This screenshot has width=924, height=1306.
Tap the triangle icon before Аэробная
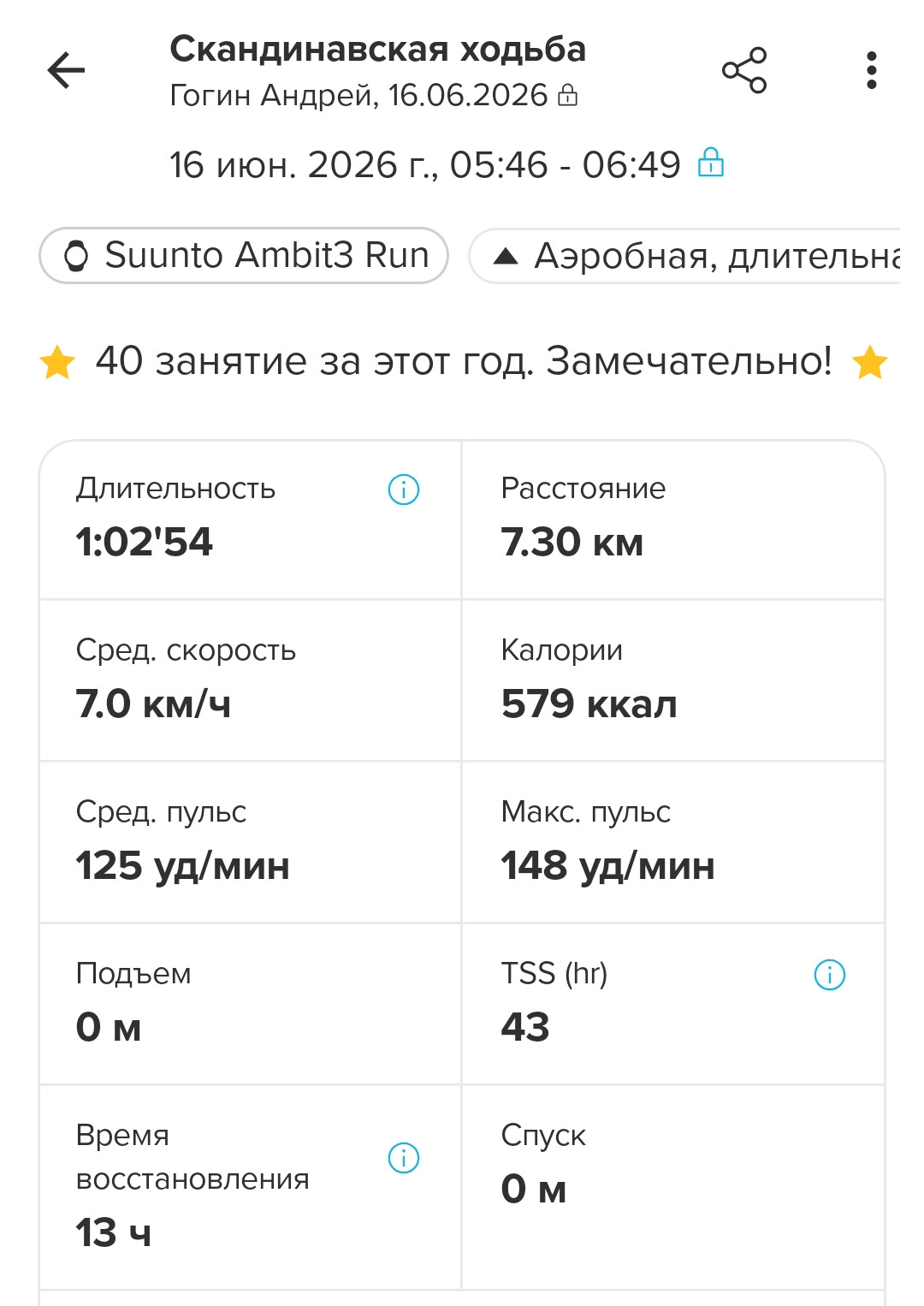pyautogui.click(x=506, y=256)
